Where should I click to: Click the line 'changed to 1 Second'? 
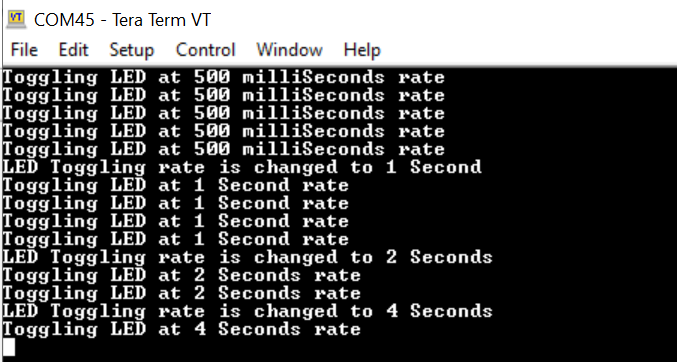pyautogui.click(x=242, y=168)
